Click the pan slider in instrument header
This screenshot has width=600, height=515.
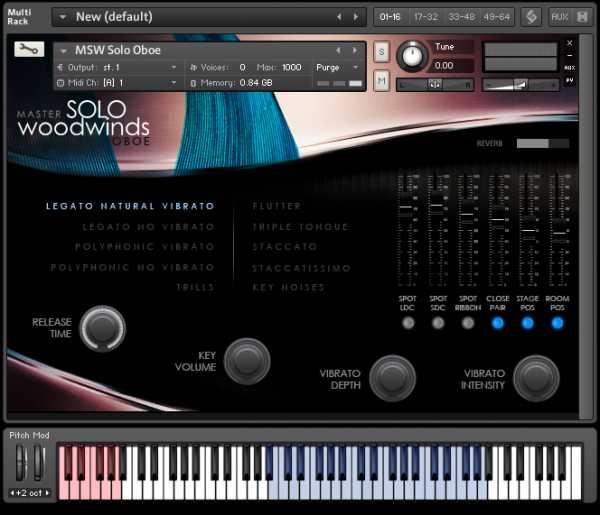coord(435,84)
